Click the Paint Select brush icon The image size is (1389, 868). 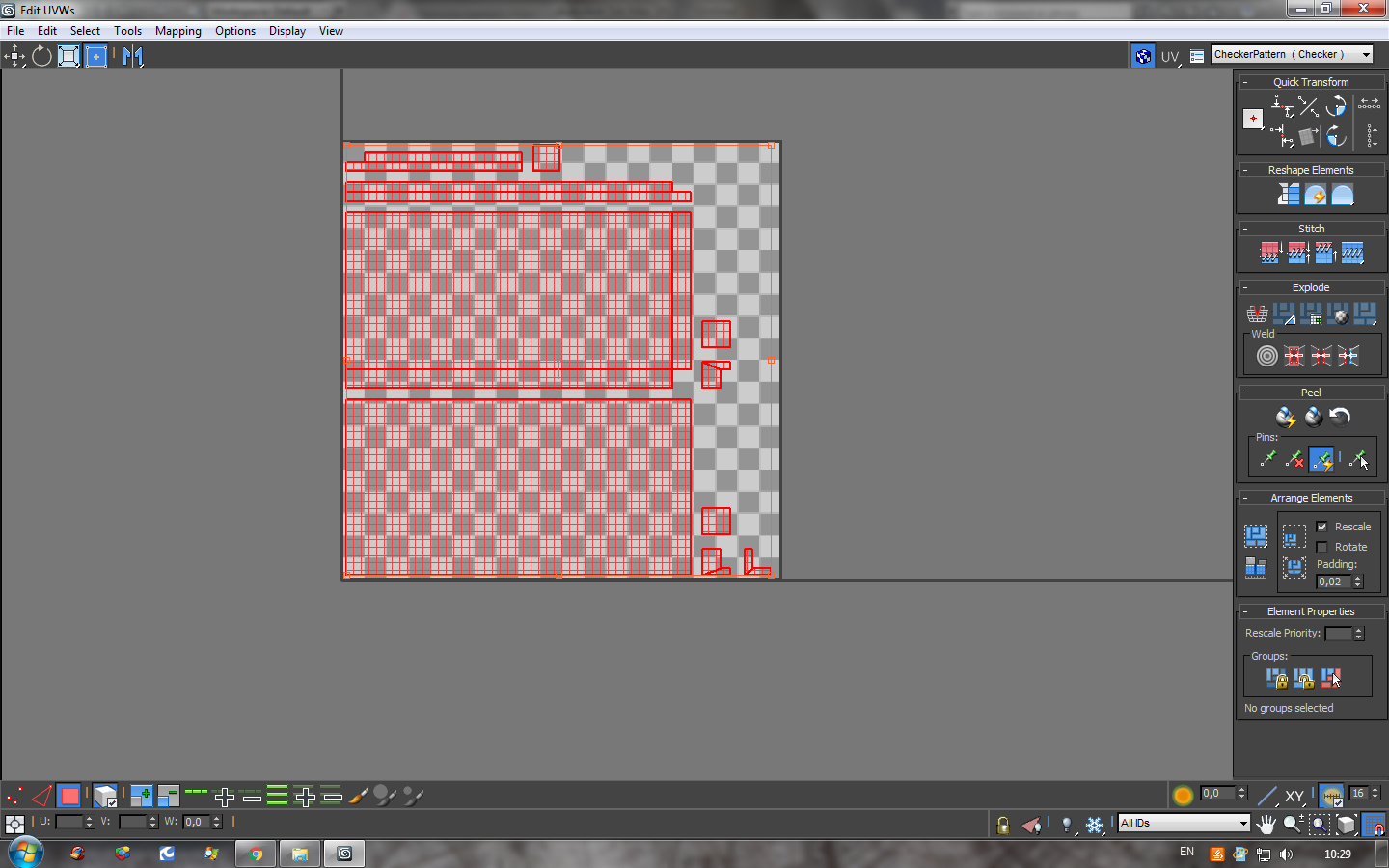(359, 796)
